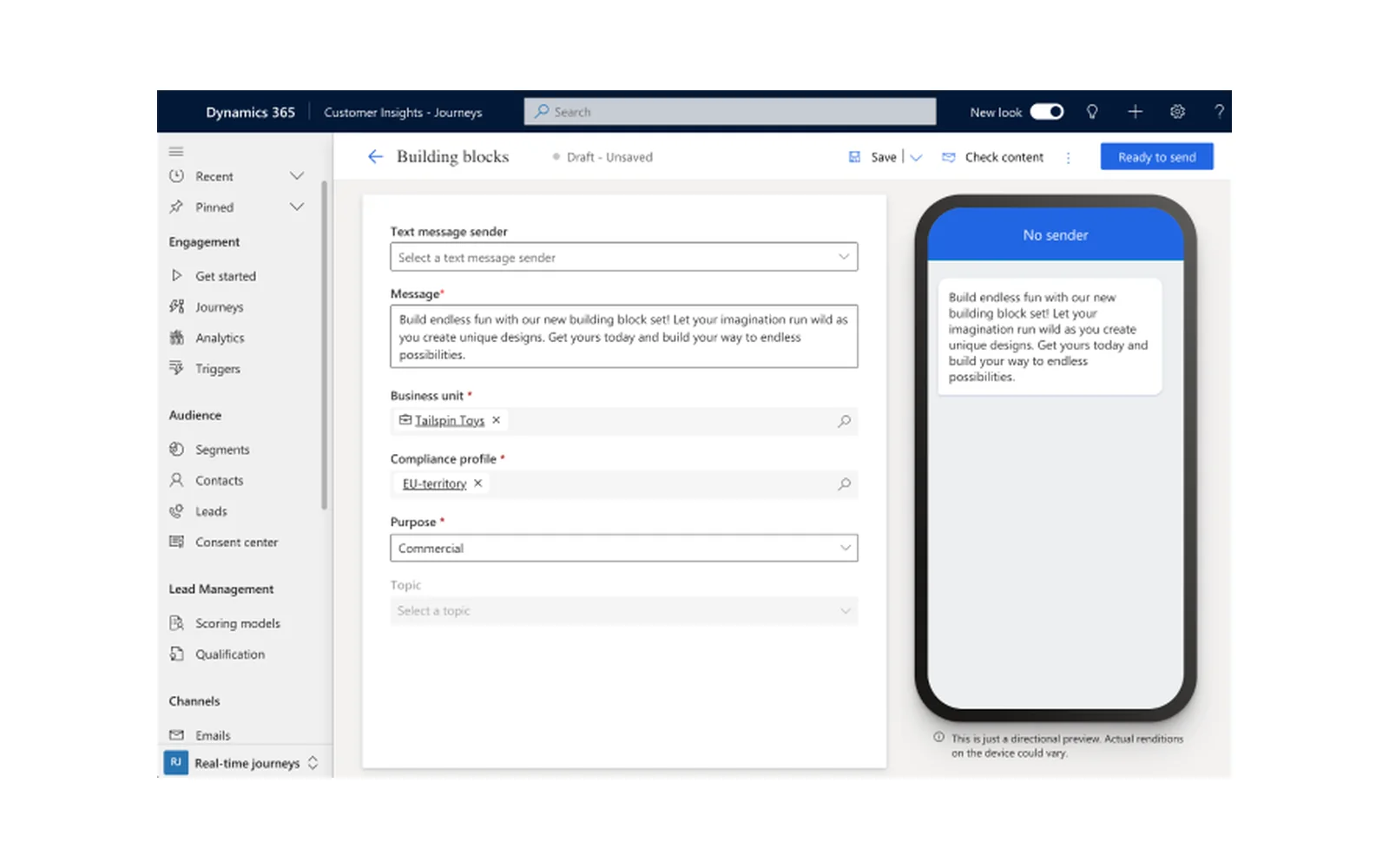Click the Ready to send button
Screen dimensions: 1389x868
1157,157
